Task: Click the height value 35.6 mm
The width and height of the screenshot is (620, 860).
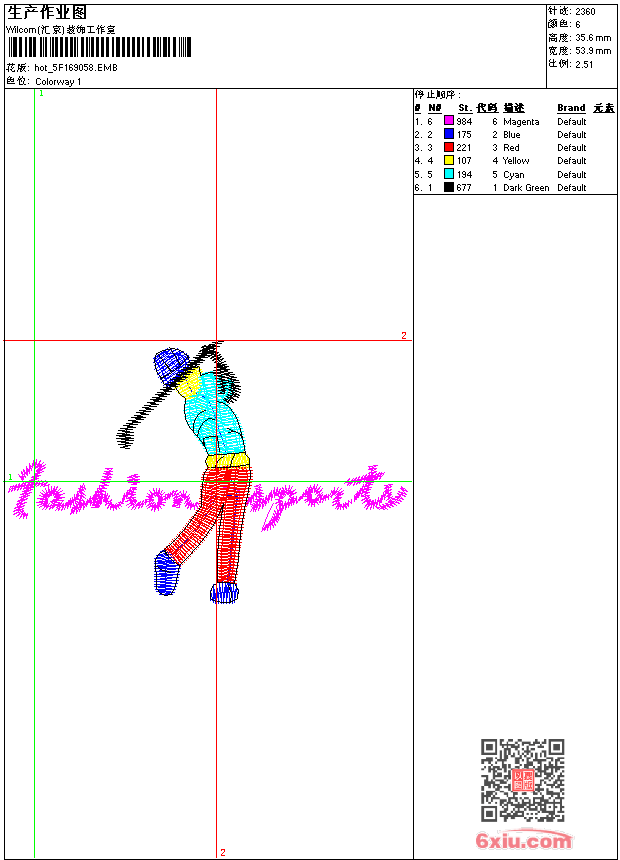Action: click(593, 38)
